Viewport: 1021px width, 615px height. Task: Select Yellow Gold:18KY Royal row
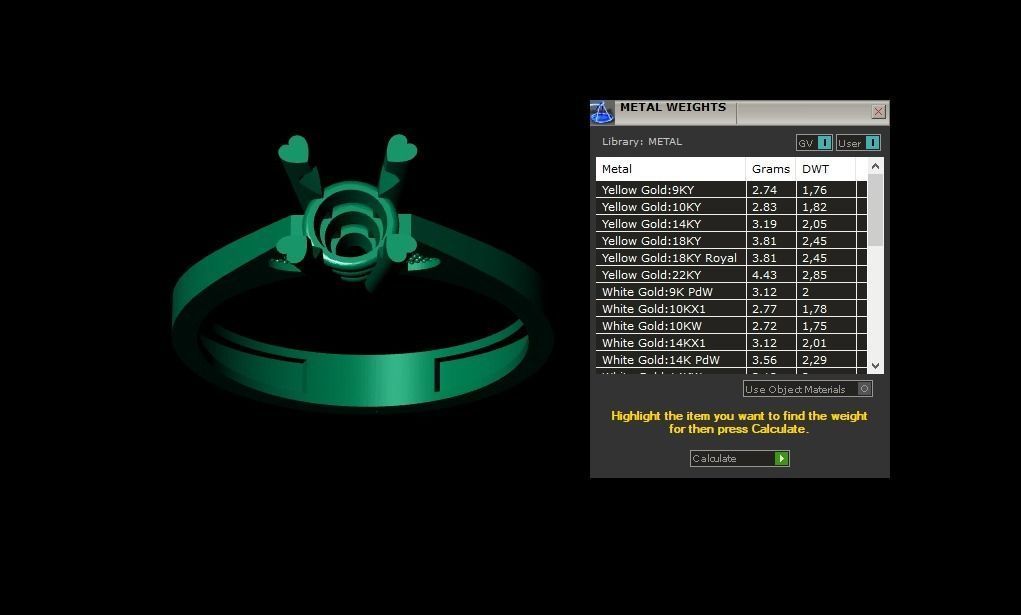click(731, 257)
